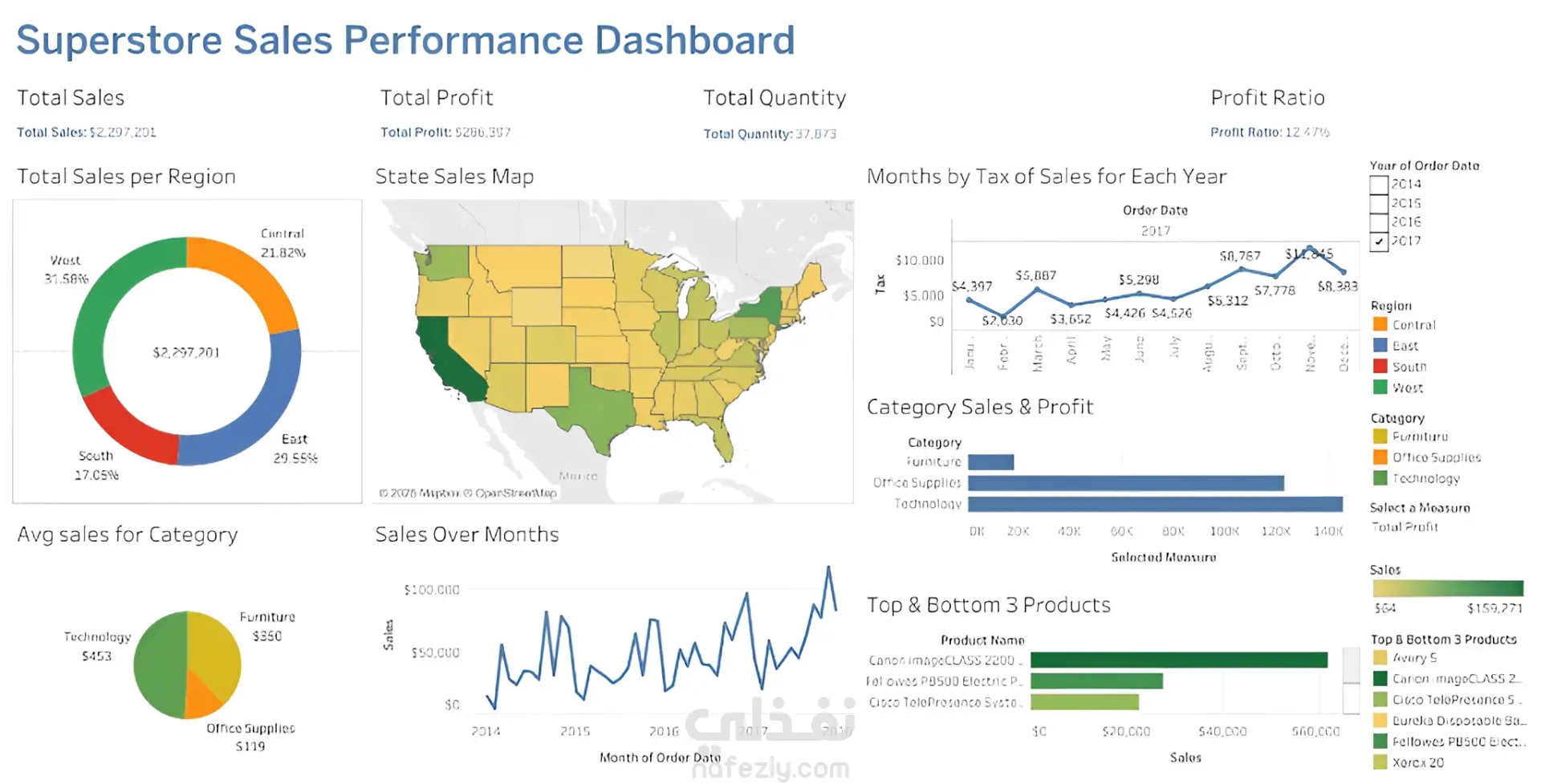Check the 2015 year checkbox
Viewport: 1541px width, 784px height.
[1378, 204]
